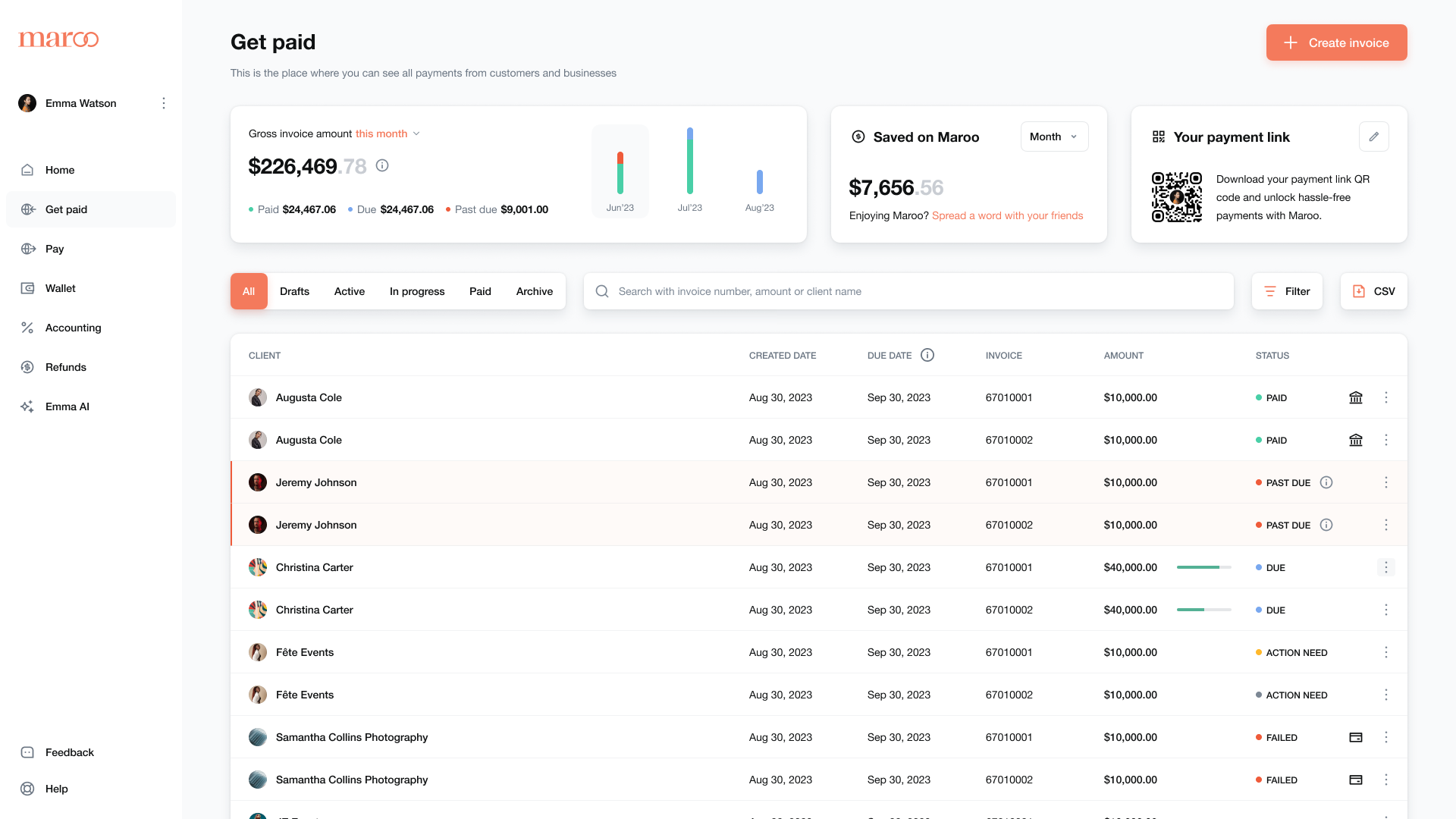The image size is (1456, 819).
Task: Focus the invoice search field
Action: 908,291
